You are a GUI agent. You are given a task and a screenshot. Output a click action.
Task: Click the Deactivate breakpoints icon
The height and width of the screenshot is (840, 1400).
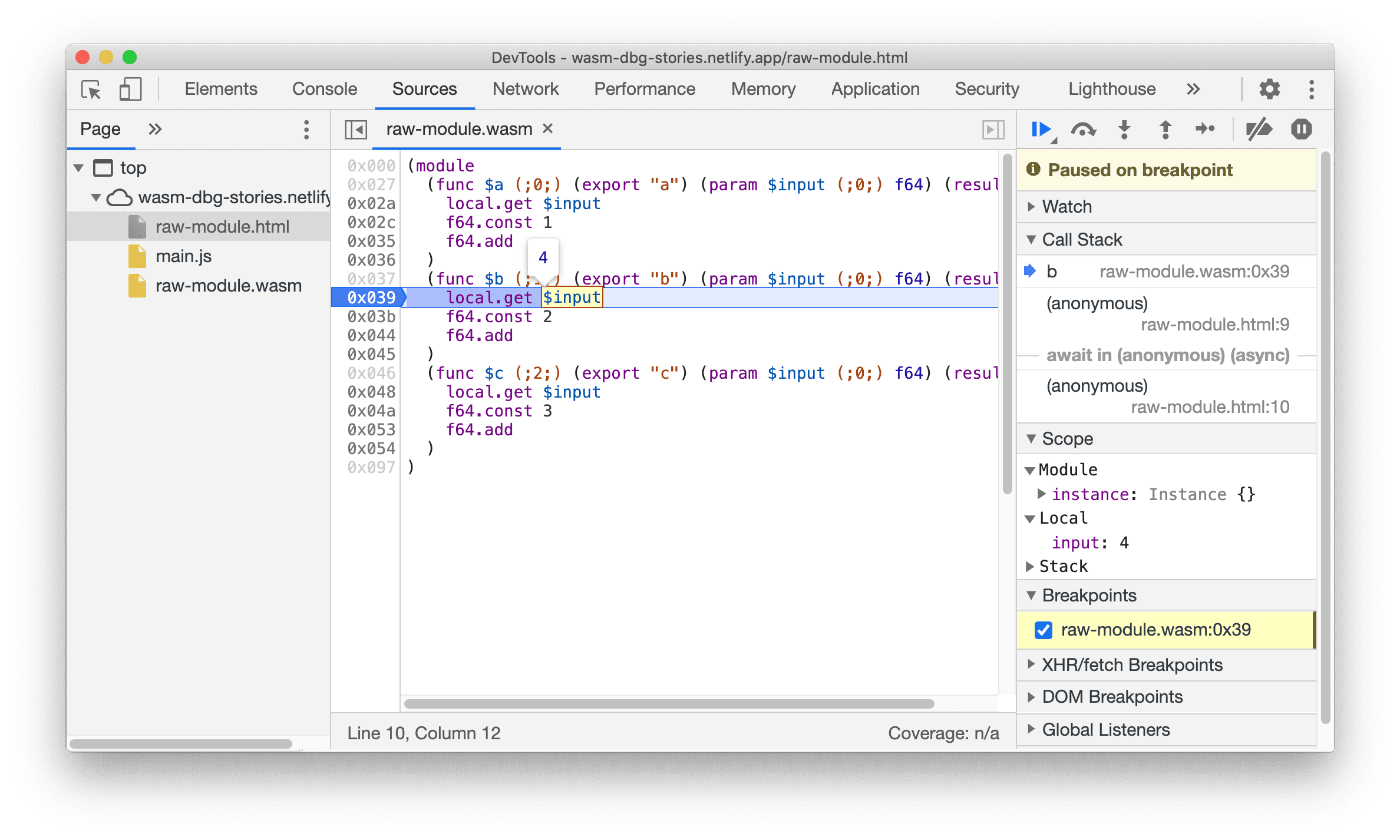point(1258,130)
